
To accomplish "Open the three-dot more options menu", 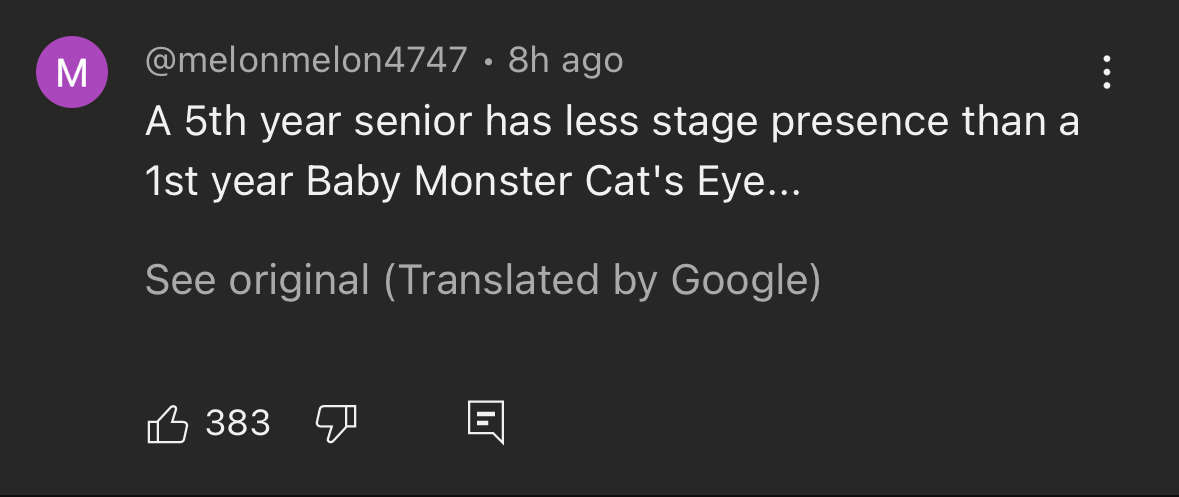I will pyautogui.click(x=1106, y=73).
